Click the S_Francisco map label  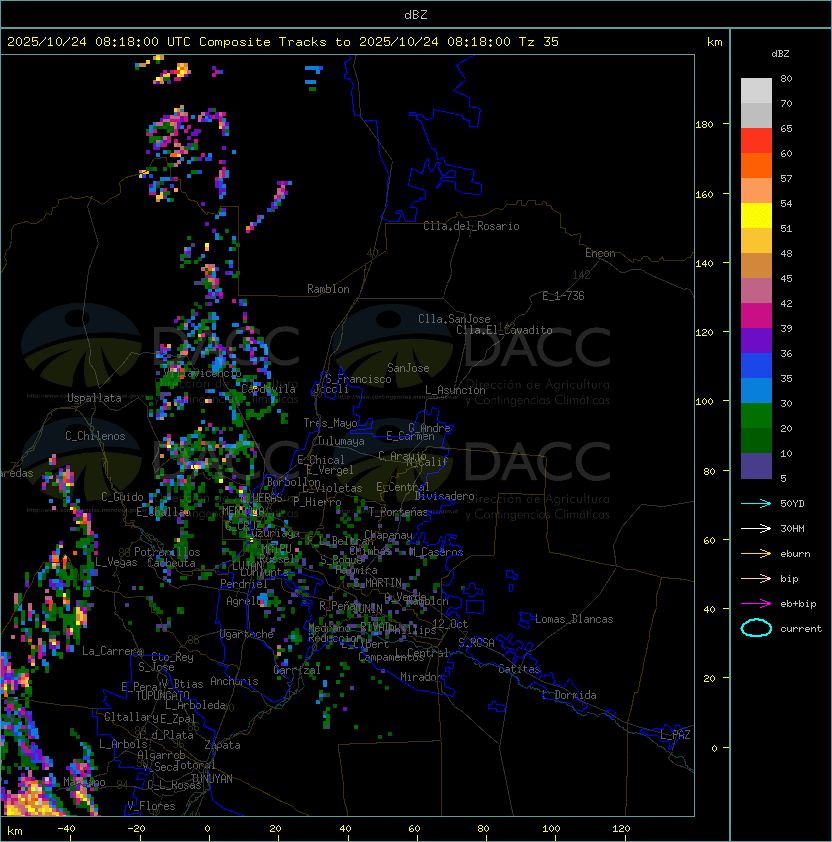coord(358,380)
